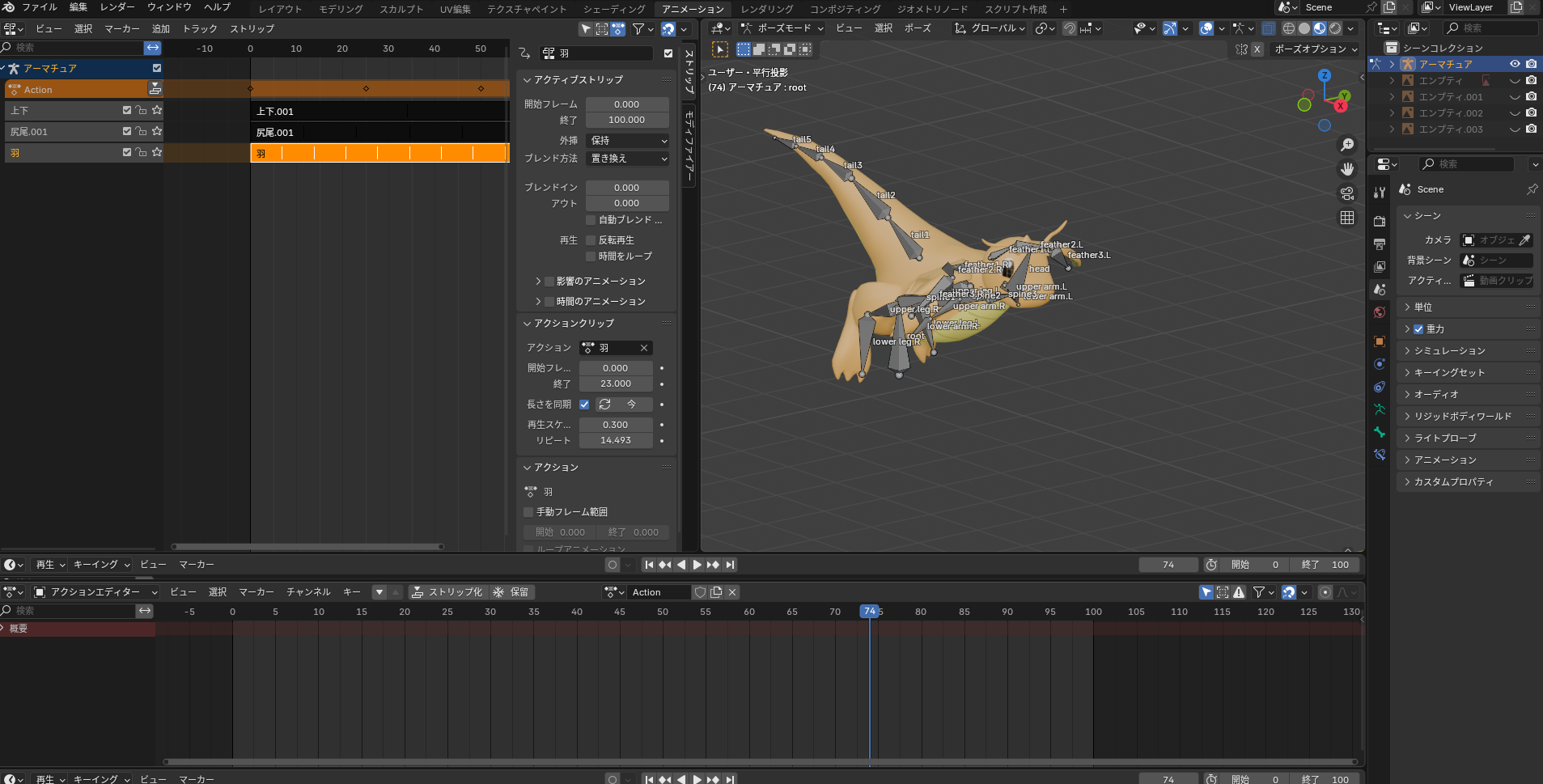Click the pan hand icon in viewport
The image size is (1543, 784).
click(x=1347, y=169)
